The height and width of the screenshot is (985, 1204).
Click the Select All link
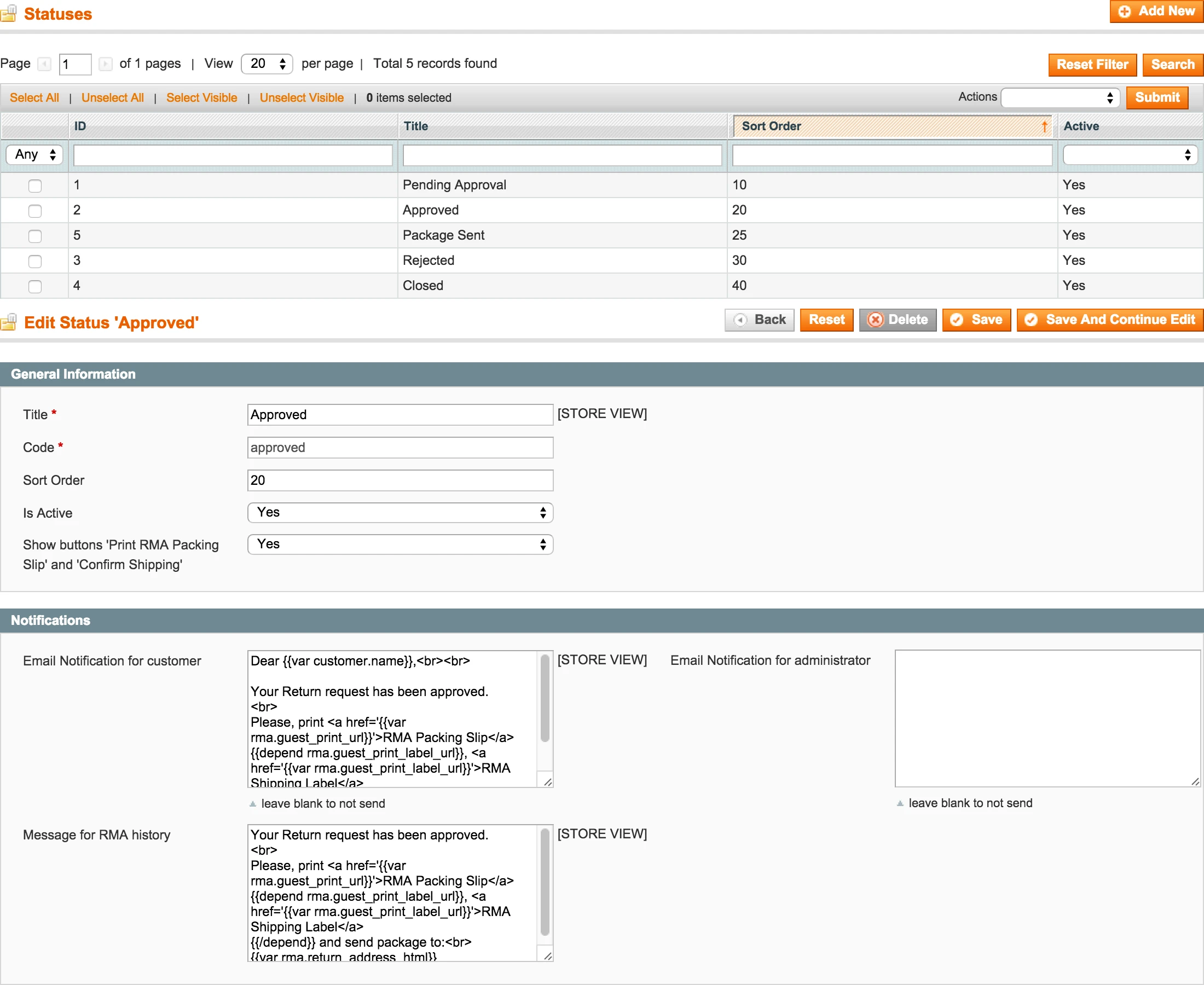tap(34, 97)
